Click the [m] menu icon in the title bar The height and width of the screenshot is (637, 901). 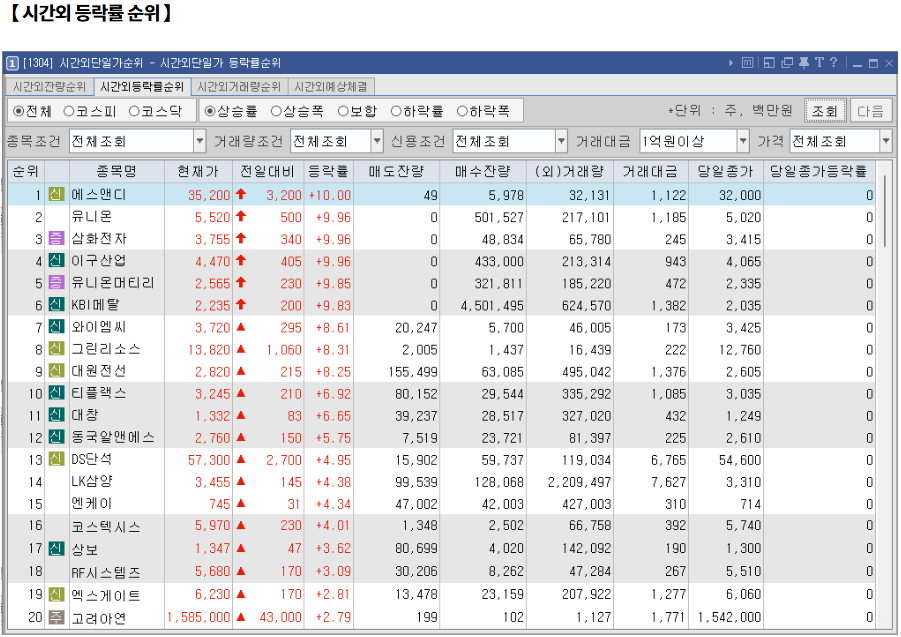[x=748, y=62]
